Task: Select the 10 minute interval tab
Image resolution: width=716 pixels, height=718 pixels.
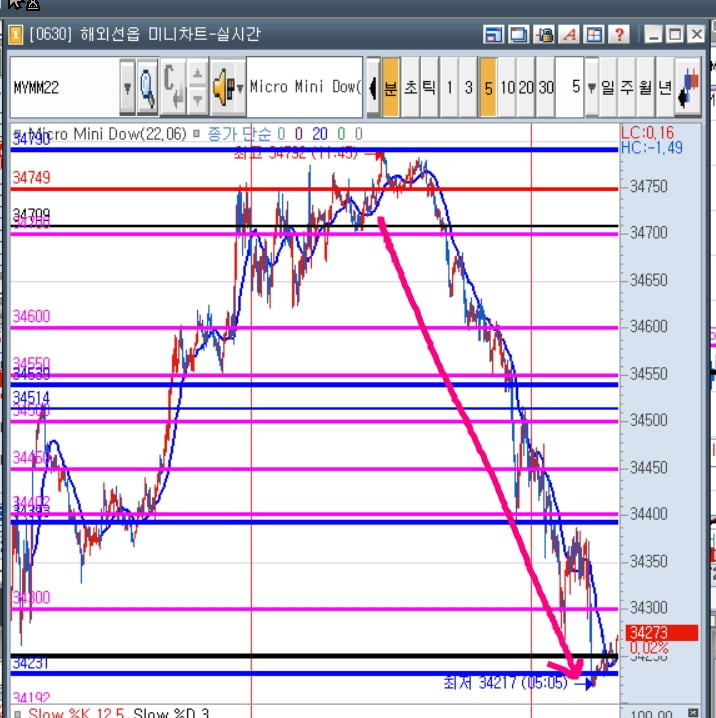Action: pyautogui.click(x=508, y=87)
